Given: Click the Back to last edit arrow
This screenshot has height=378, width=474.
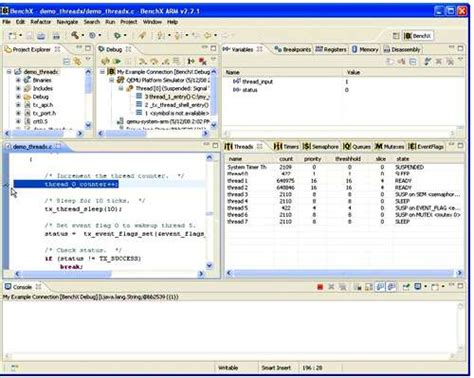Looking at the screenshot, I should click(197, 35).
